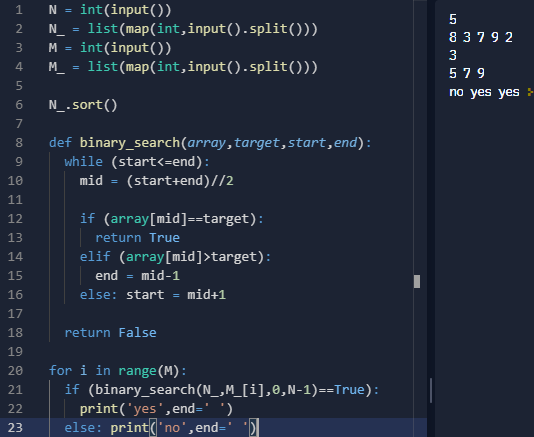534x437 pixels.
Task: Click line number 20 in gutter
Action: [x=15, y=371]
